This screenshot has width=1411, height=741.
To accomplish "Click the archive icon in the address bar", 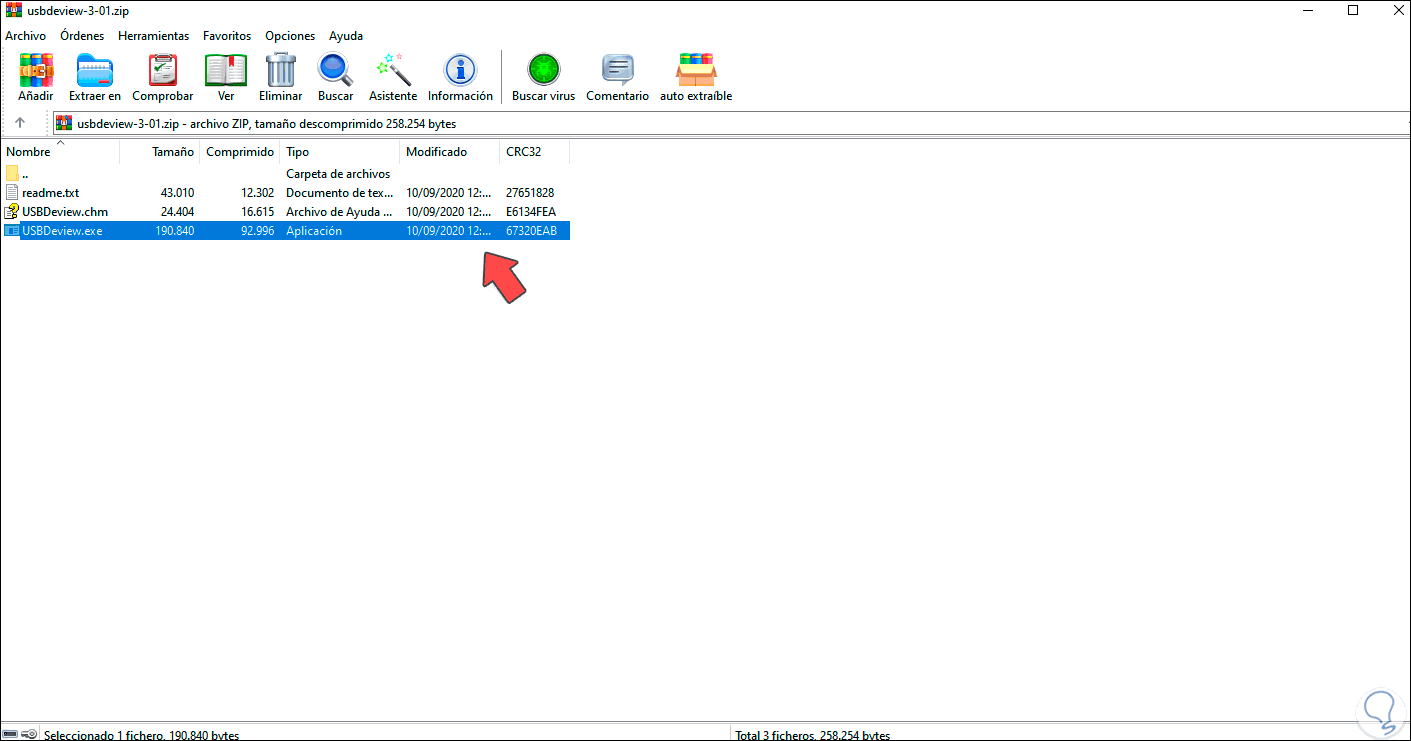I will [64, 123].
